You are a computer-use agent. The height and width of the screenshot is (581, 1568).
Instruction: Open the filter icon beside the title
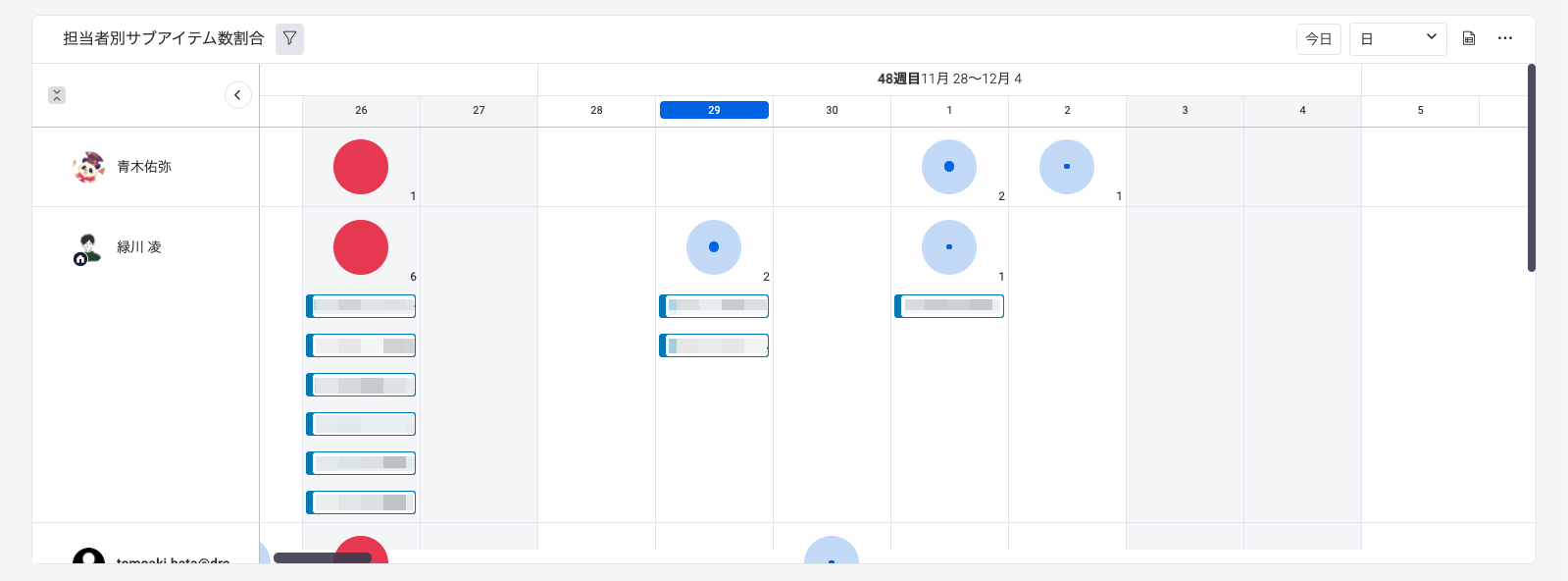coord(289,39)
